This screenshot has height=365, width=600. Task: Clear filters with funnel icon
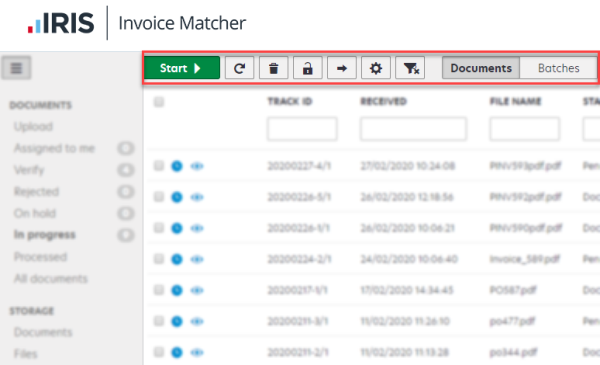pos(410,68)
